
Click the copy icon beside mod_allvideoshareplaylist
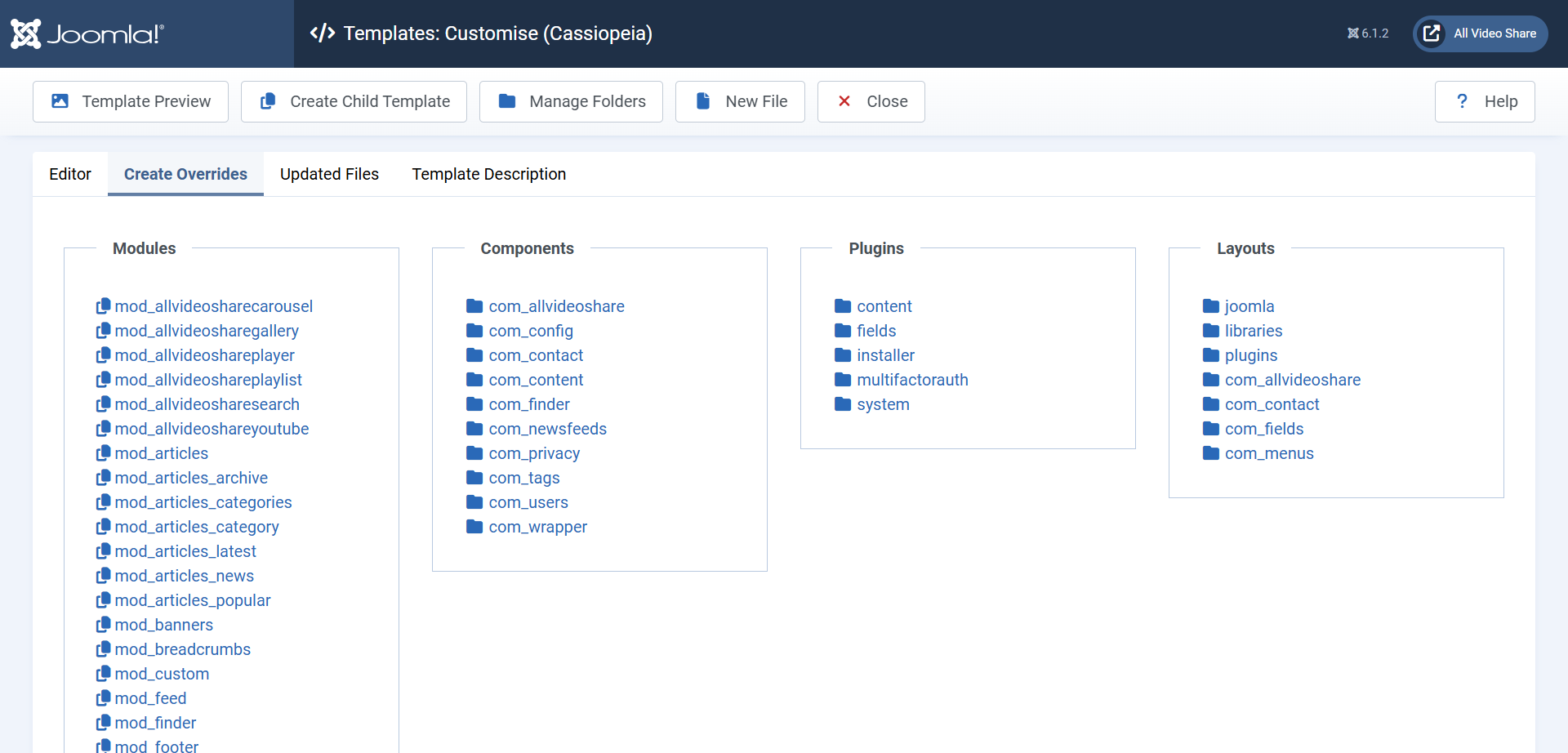click(103, 380)
